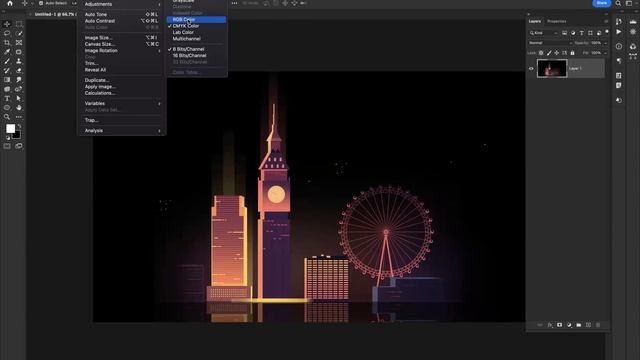Select the Gradient tool
Image resolution: width=640 pixels, height=360 pixels.
point(7,80)
